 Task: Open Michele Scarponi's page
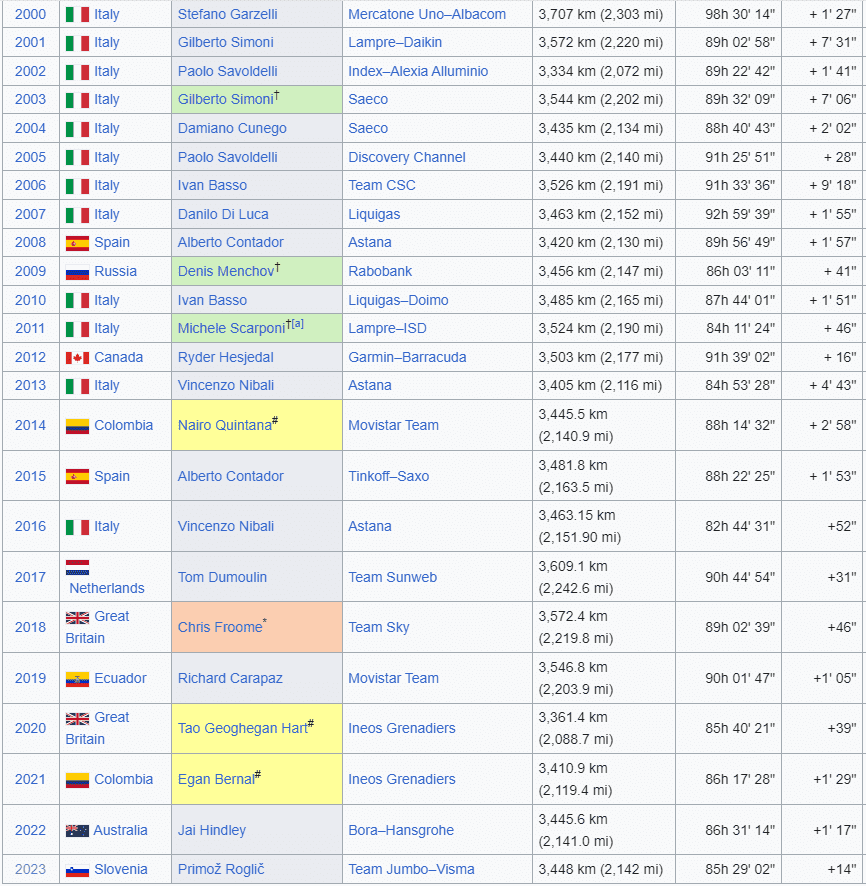point(232,328)
